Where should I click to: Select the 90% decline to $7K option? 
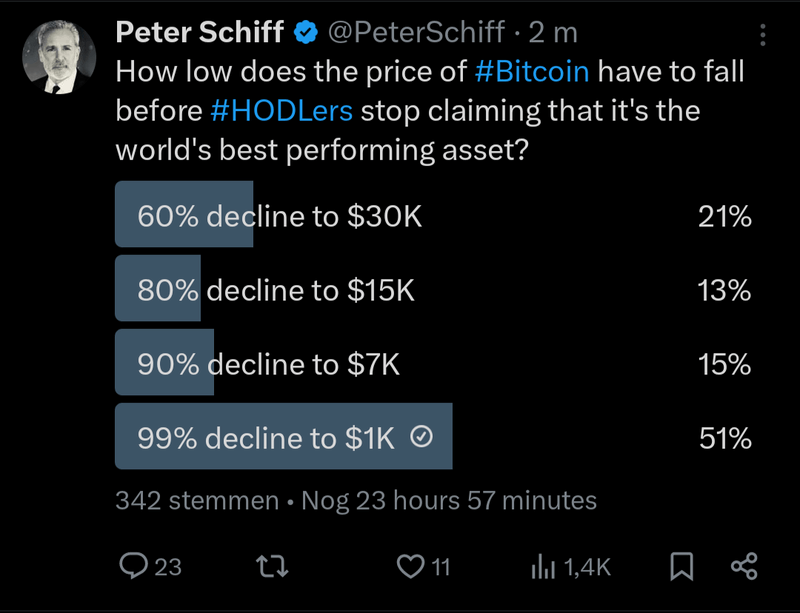pyautogui.click(x=269, y=364)
